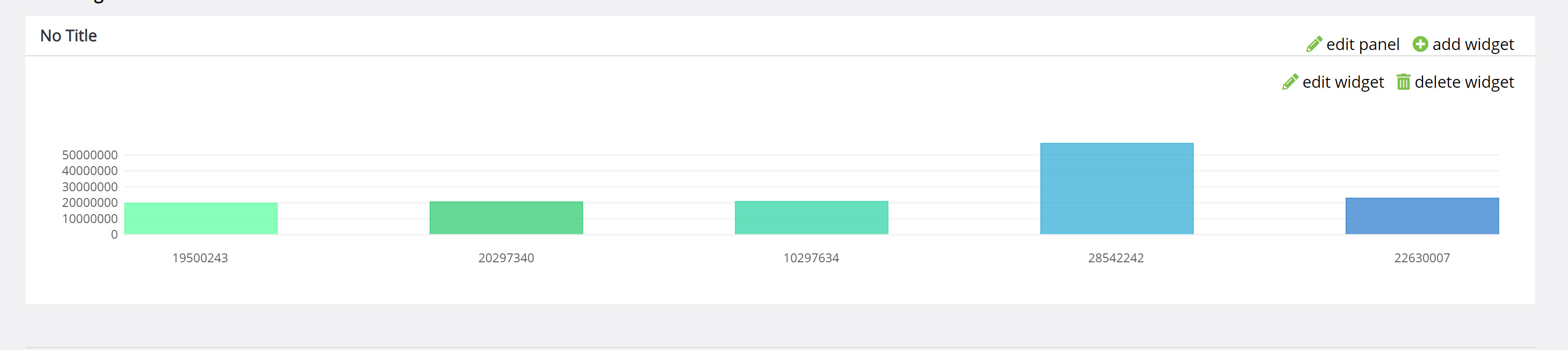This screenshot has width=1568, height=350.
Task: Click the green plus icon for add widget
Action: 1420,45
